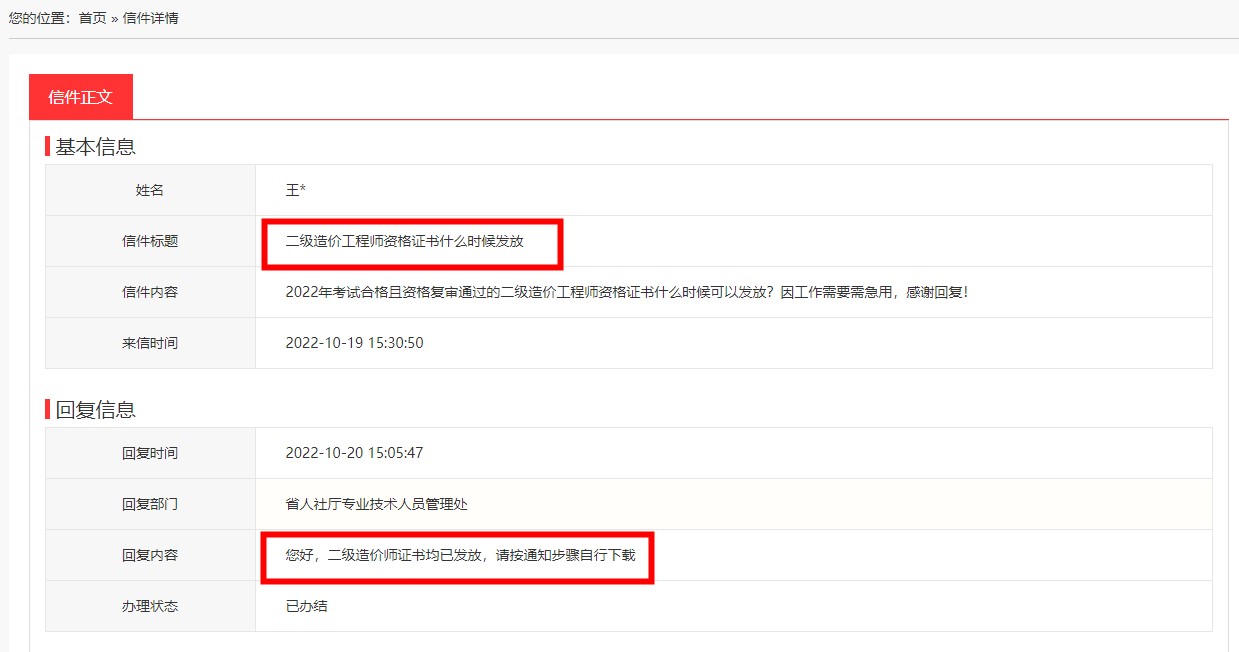Click the reply time 2022-10-20 15:05:47
Image resolution: width=1239 pixels, height=652 pixels.
coord(354,453)
